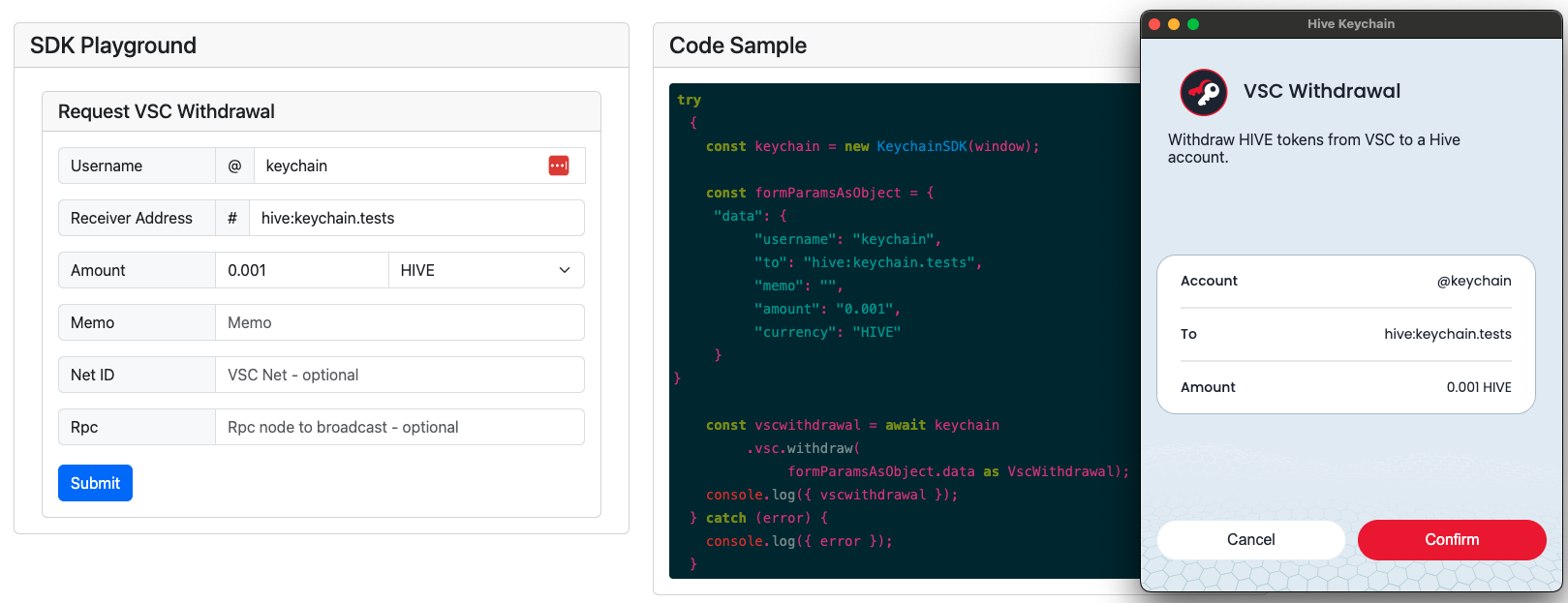Image resolution: width=1568 pixels, height=603 pixels.
Task: Click the 0.001 HIVE amount in popup
Action: click(1479, 387)
